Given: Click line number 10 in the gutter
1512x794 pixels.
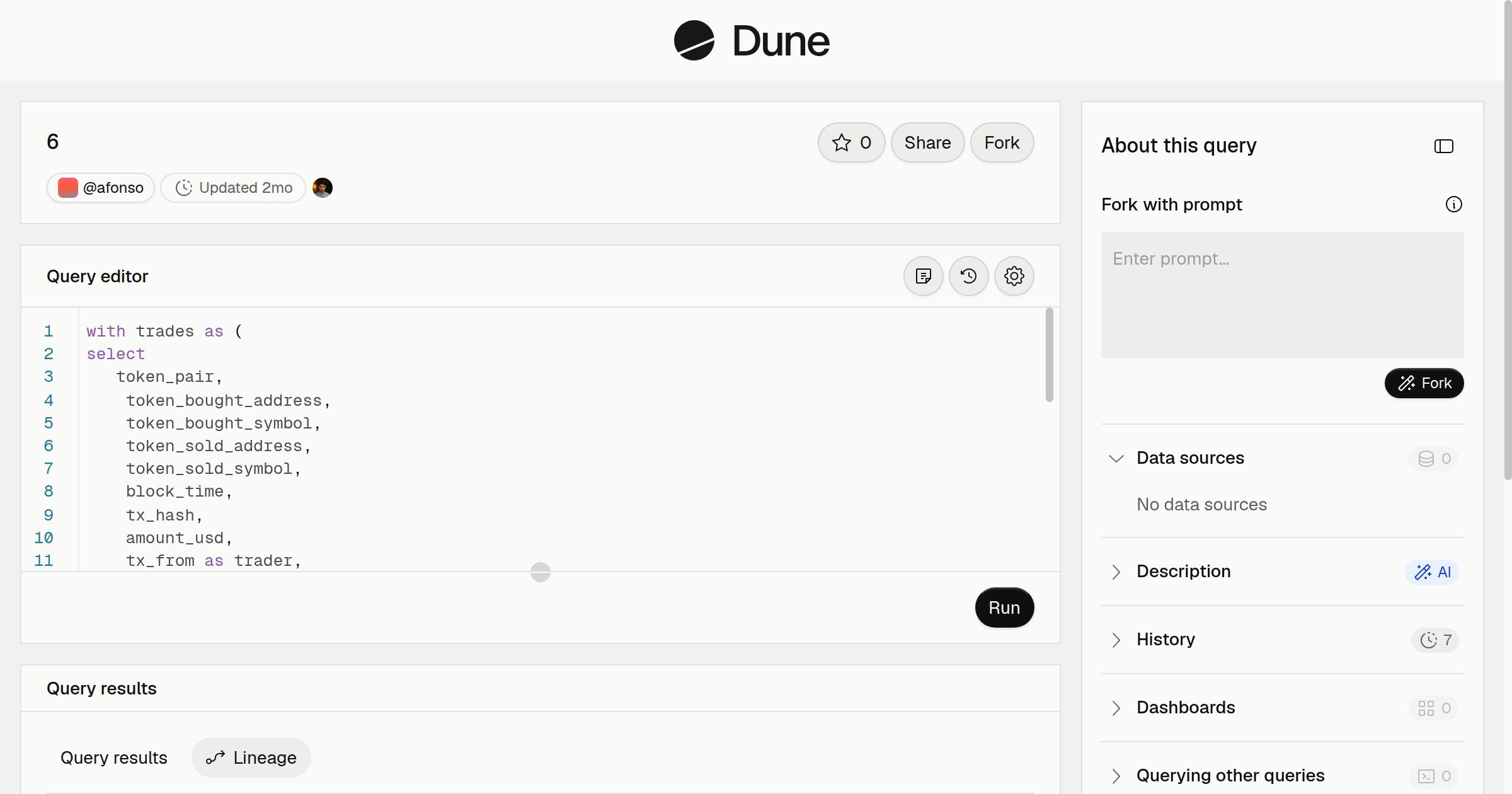Looking at the screenshot, I should (x=43, y=538).
